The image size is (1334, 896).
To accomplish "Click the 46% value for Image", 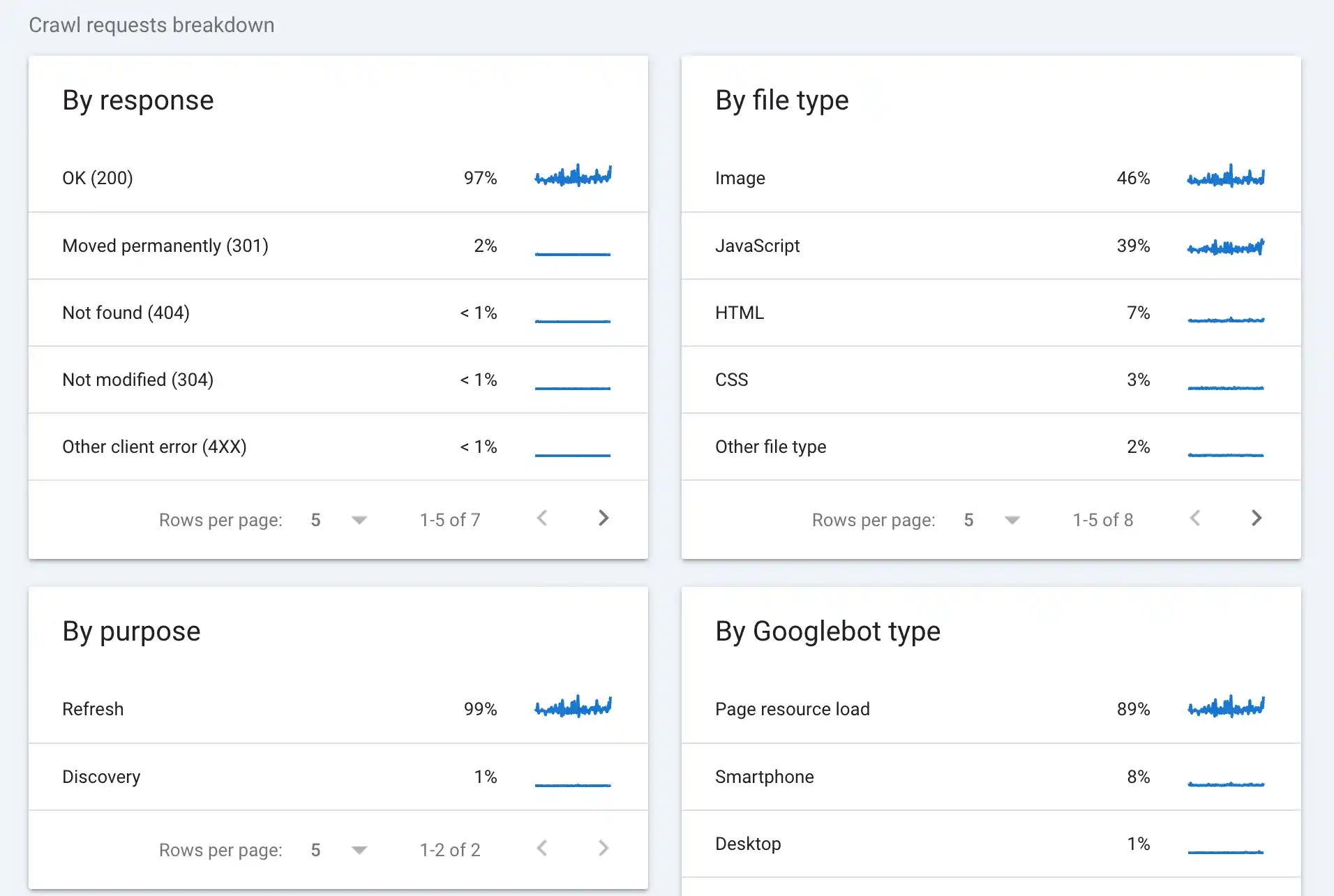I will pyautogui.click(x=1134, y=178).
